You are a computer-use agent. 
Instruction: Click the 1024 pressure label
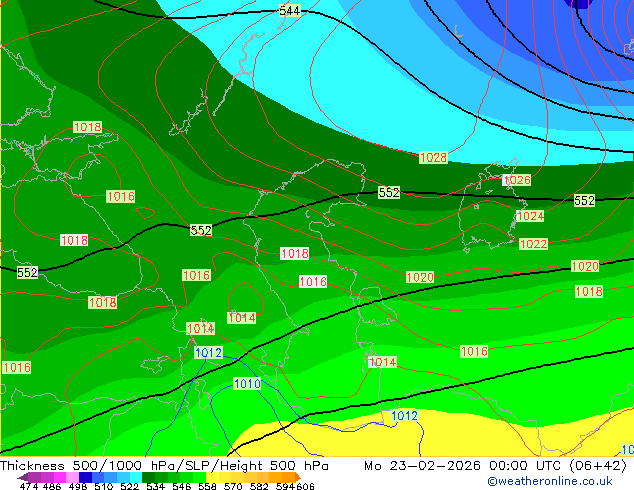click(530, 216)
